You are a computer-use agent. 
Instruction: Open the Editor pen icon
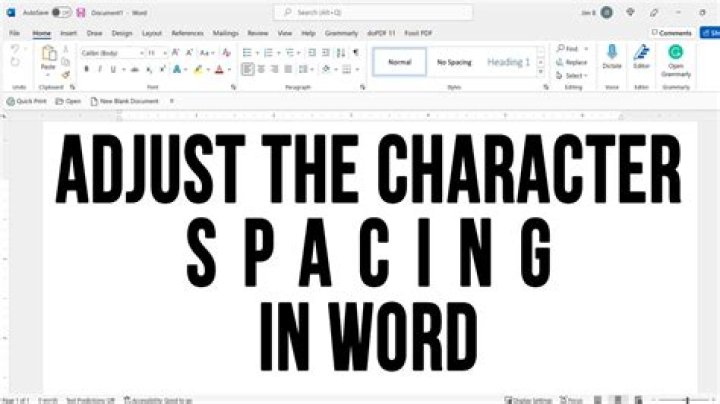(x=641, y=52)
